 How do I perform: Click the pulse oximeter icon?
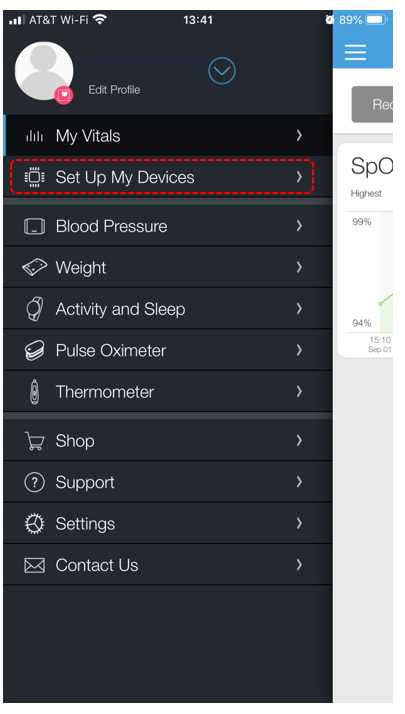(x=34, y=350)
